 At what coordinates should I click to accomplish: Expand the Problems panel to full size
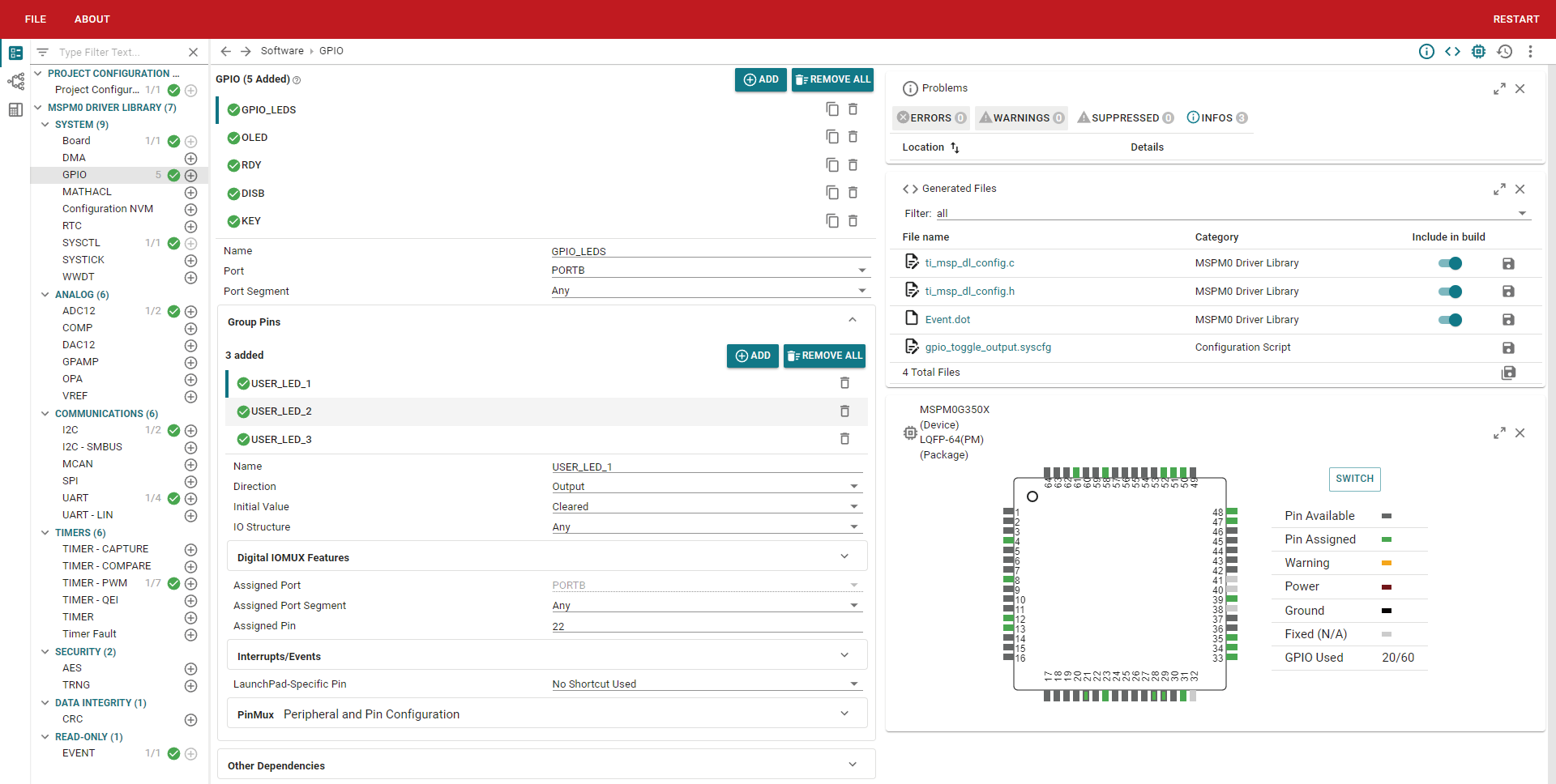click(1499, 89)
